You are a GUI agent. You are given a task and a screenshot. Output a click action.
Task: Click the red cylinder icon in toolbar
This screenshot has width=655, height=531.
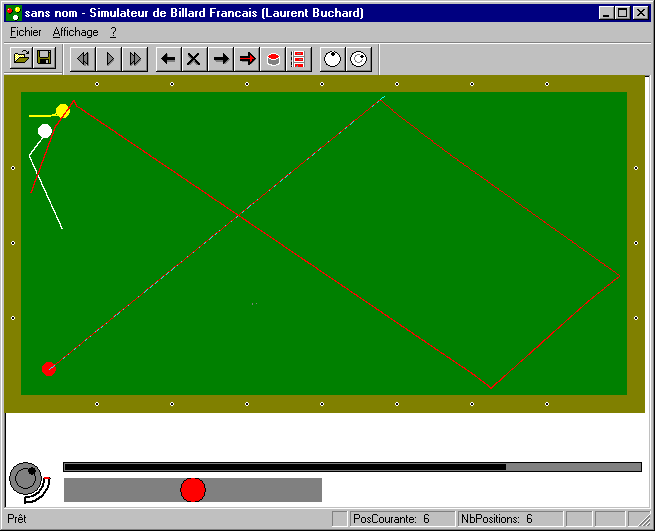272,59
